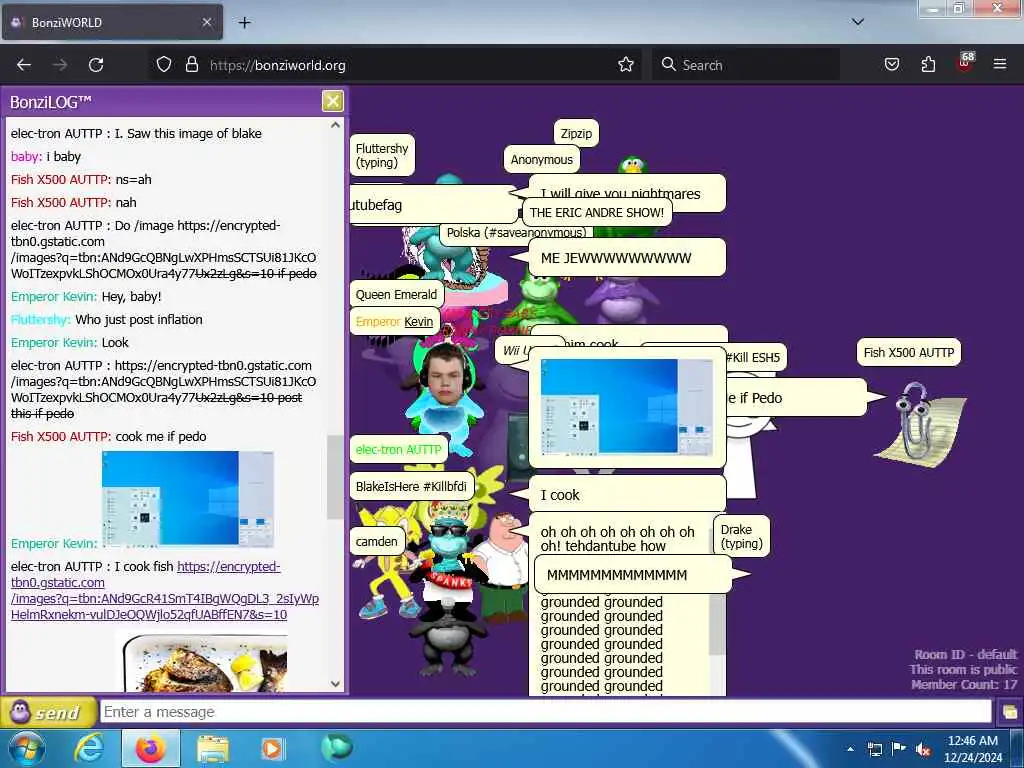Click the BonziLOG scroll down arrow

coord(336,684)
